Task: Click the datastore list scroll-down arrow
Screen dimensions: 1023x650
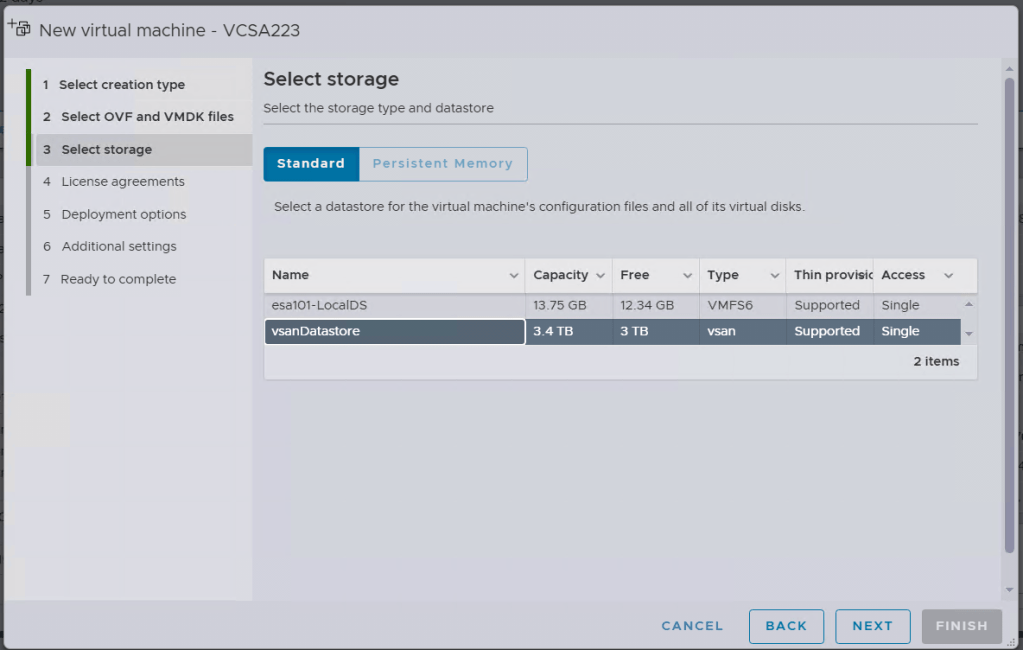Action: point(968,333)
